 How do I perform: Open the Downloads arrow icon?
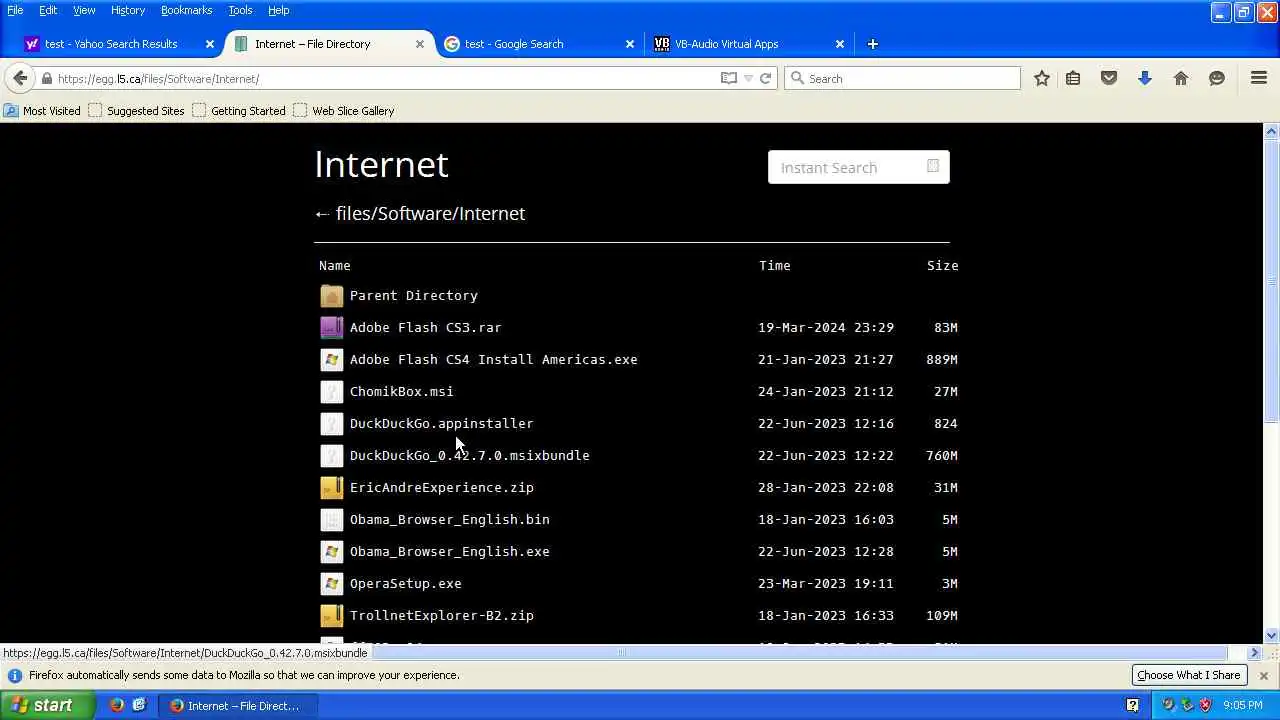(x=1145, y=78)
